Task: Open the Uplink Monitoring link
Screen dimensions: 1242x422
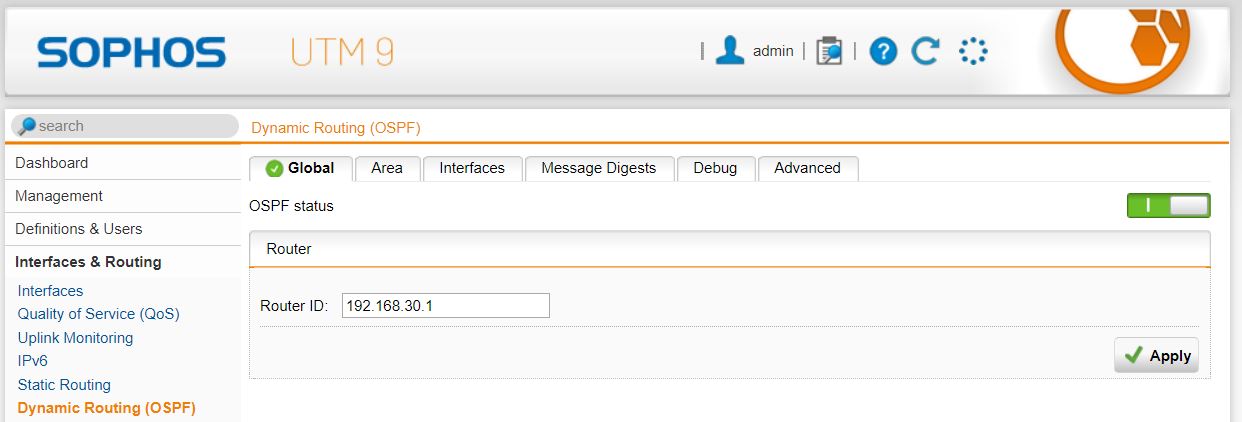Action: (x=76, y=338)
